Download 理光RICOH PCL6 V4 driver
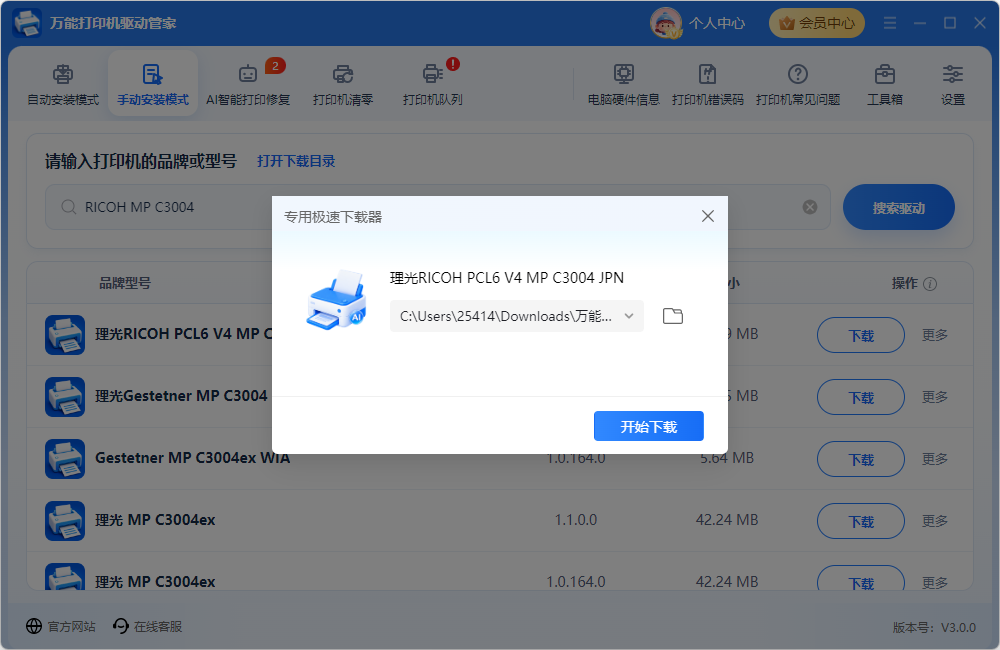 860,335
